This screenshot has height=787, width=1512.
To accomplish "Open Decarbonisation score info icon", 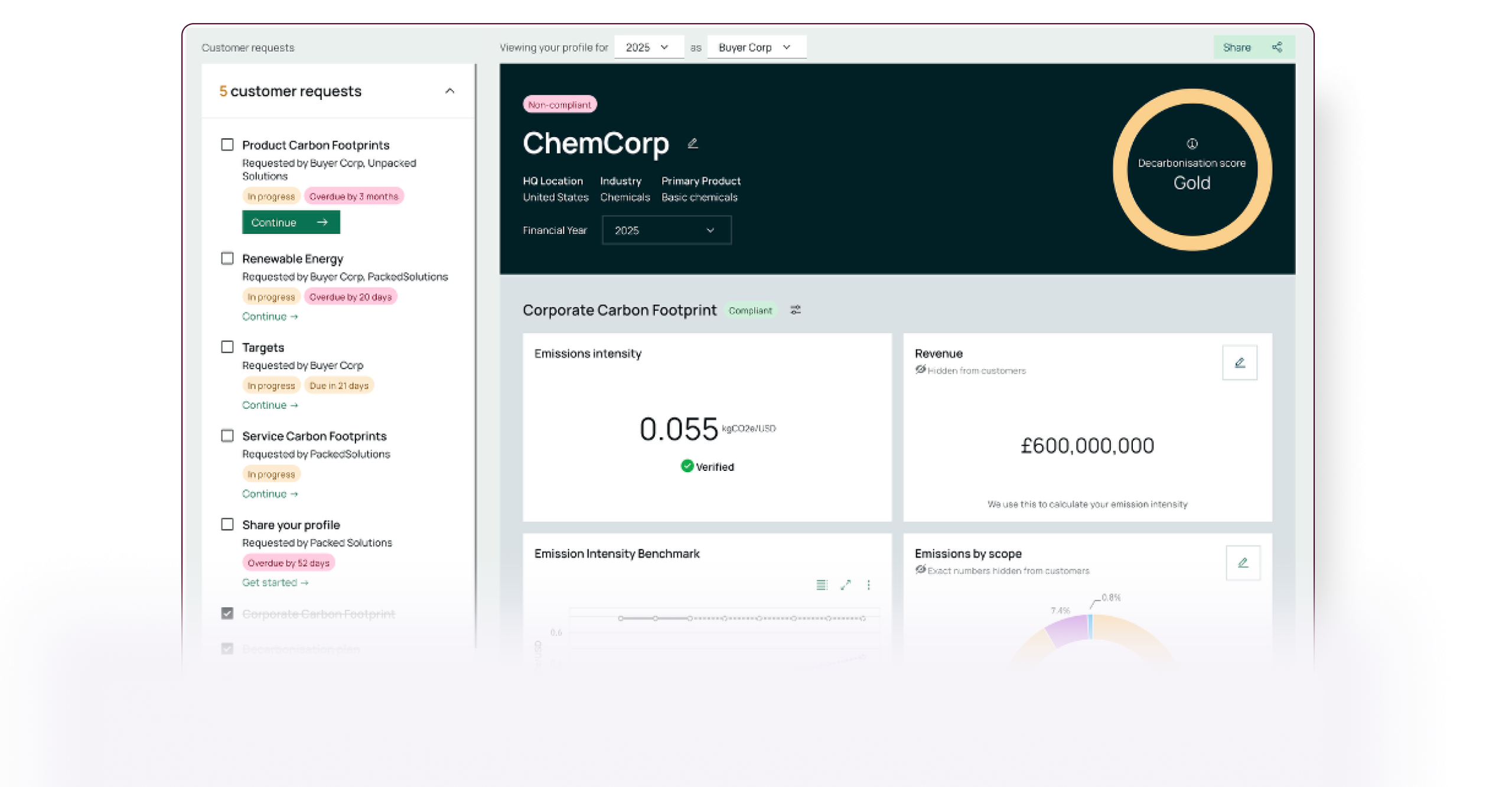I will click(1192, 144).
